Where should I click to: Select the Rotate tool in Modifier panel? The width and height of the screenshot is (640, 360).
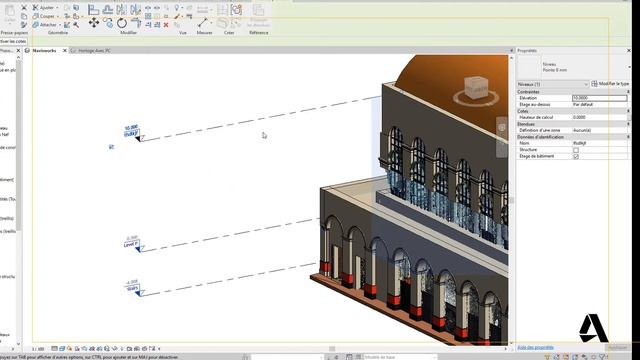[122, 23]
